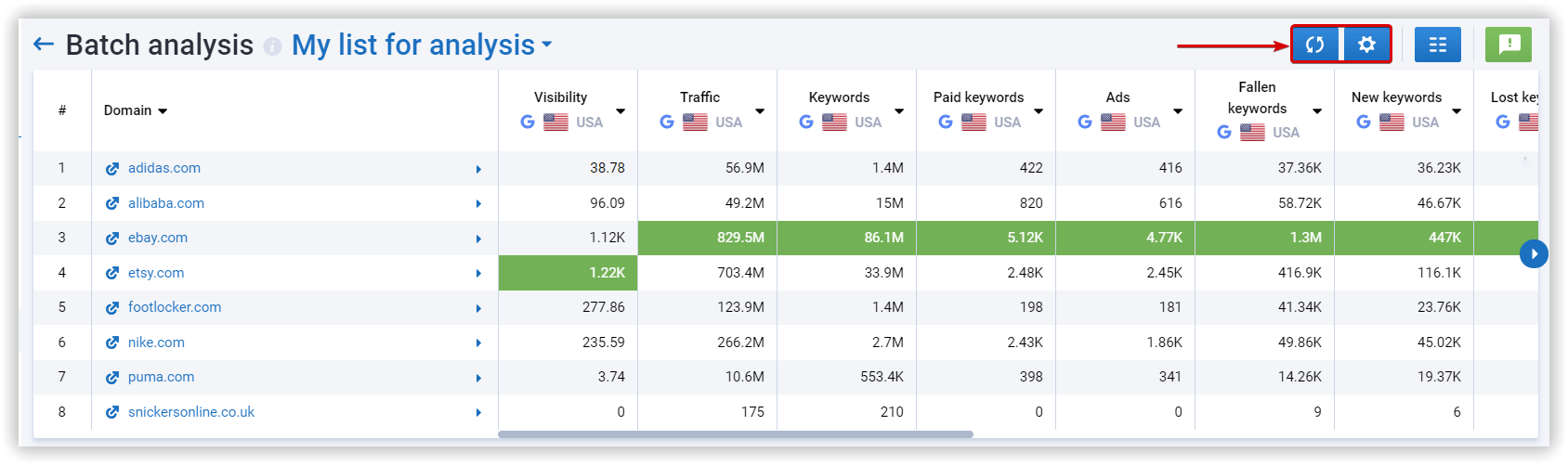Screen dimensions: 1568x465
Task: Click the green feedback message button
Action: [x=1509, y=45]
